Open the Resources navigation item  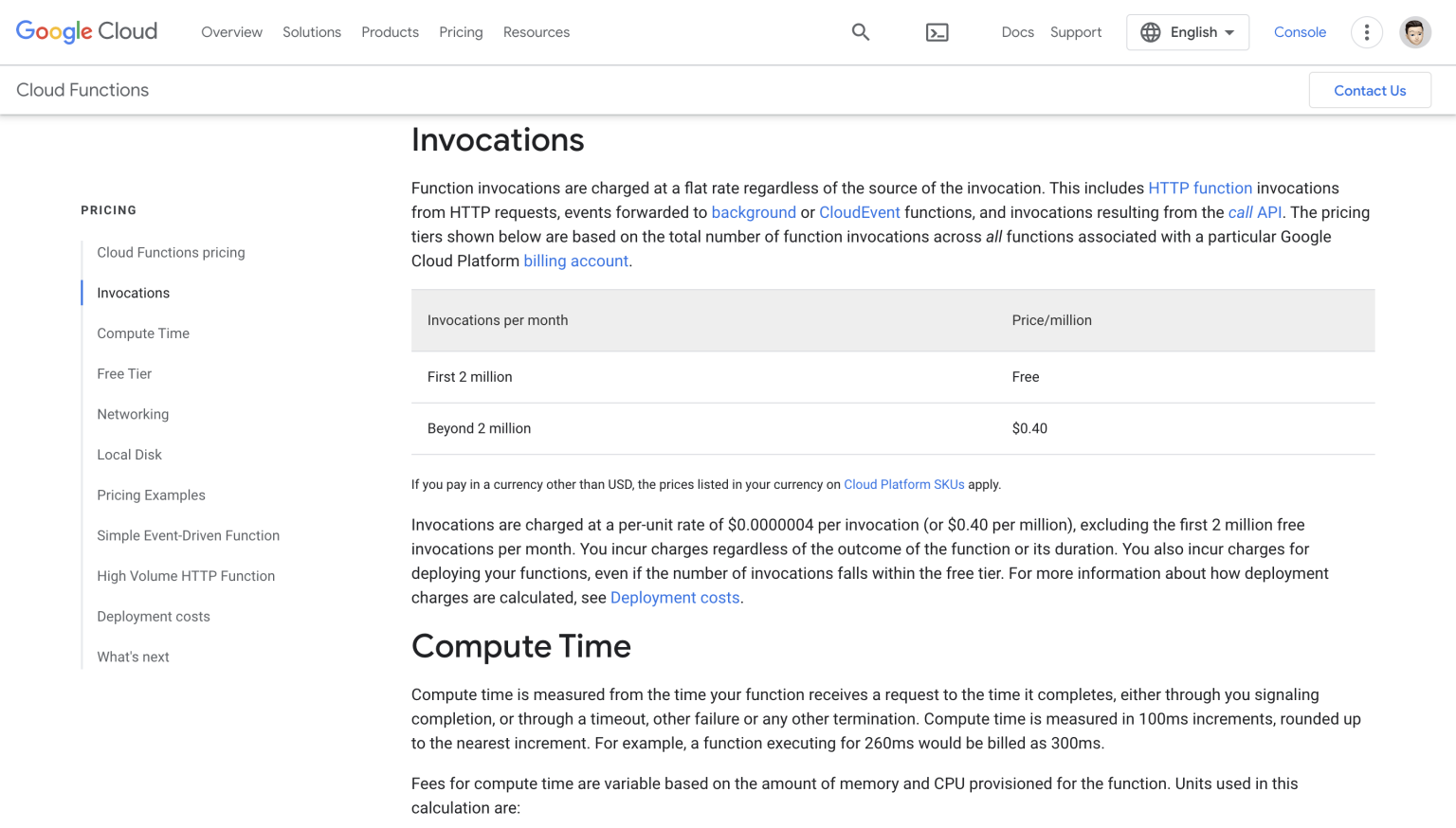[x=536, y=31]
